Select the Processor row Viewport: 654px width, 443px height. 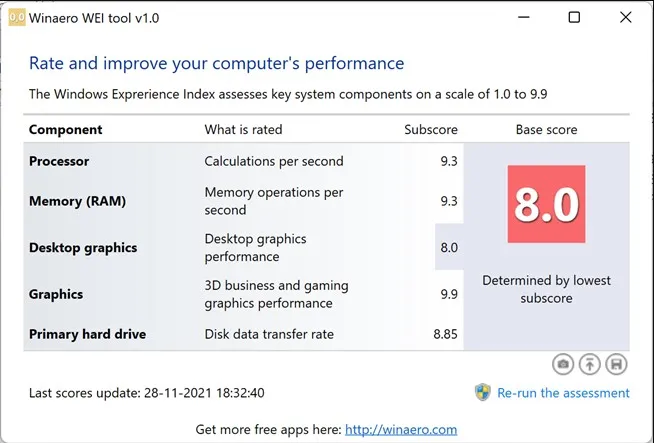tap(59, 161)
